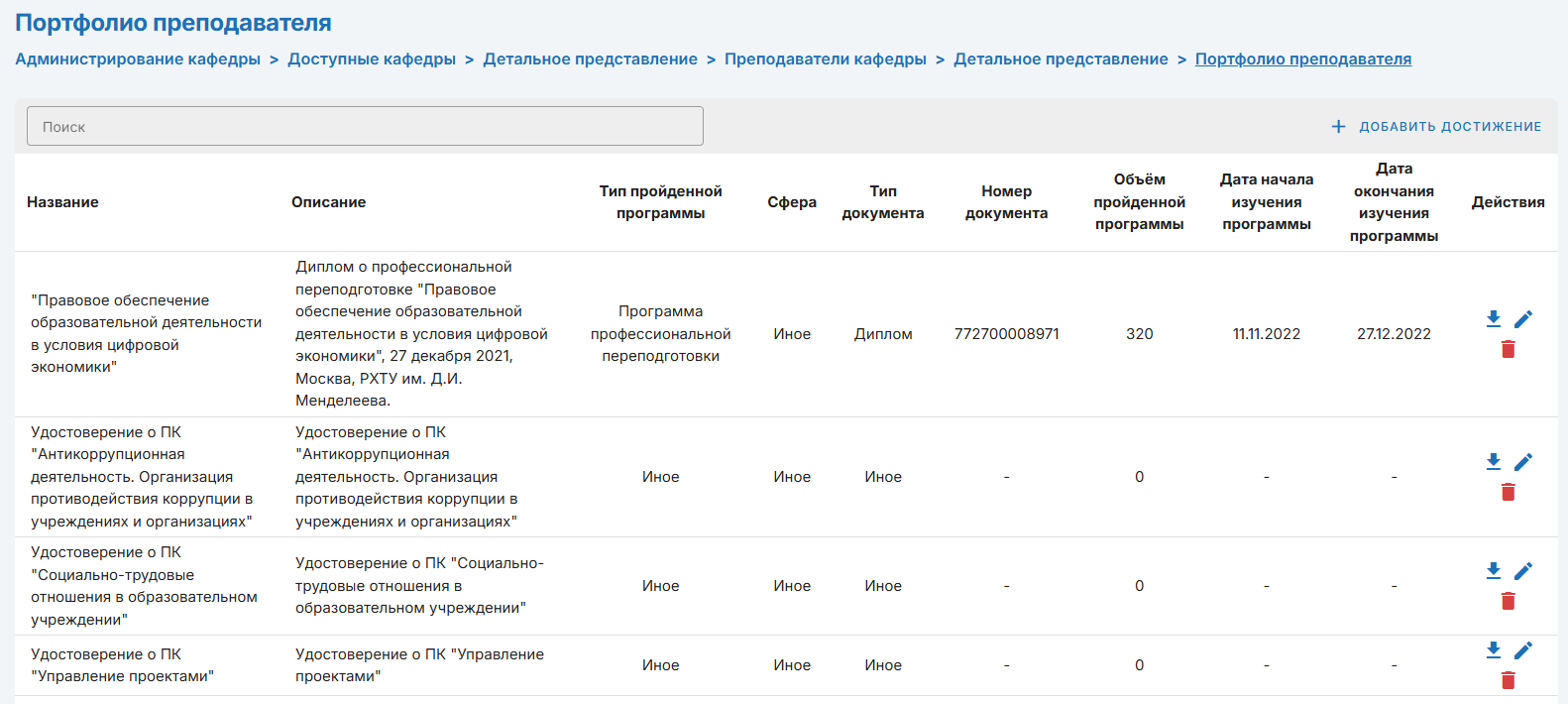Edit the Социально-трудовые отношения row
This screenshot has height=704, width=1568.
click(x=1523, y=570)
